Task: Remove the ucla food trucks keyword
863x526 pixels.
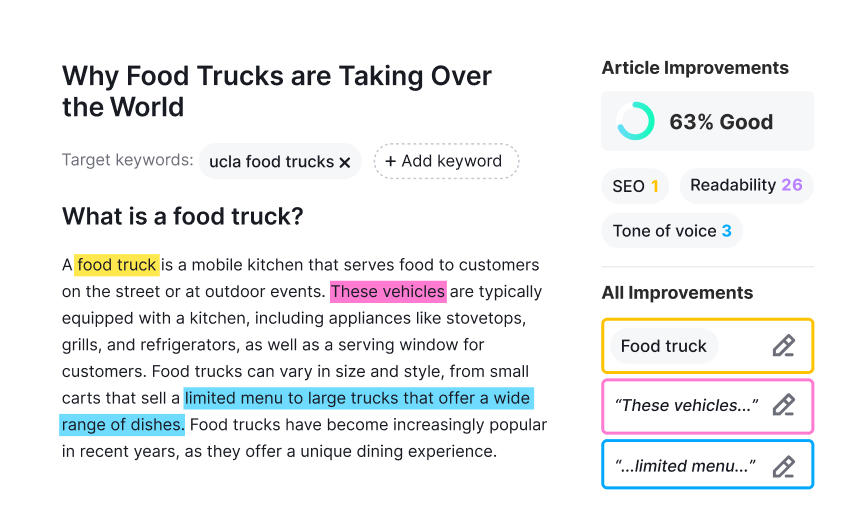Action: click(345, 162)
